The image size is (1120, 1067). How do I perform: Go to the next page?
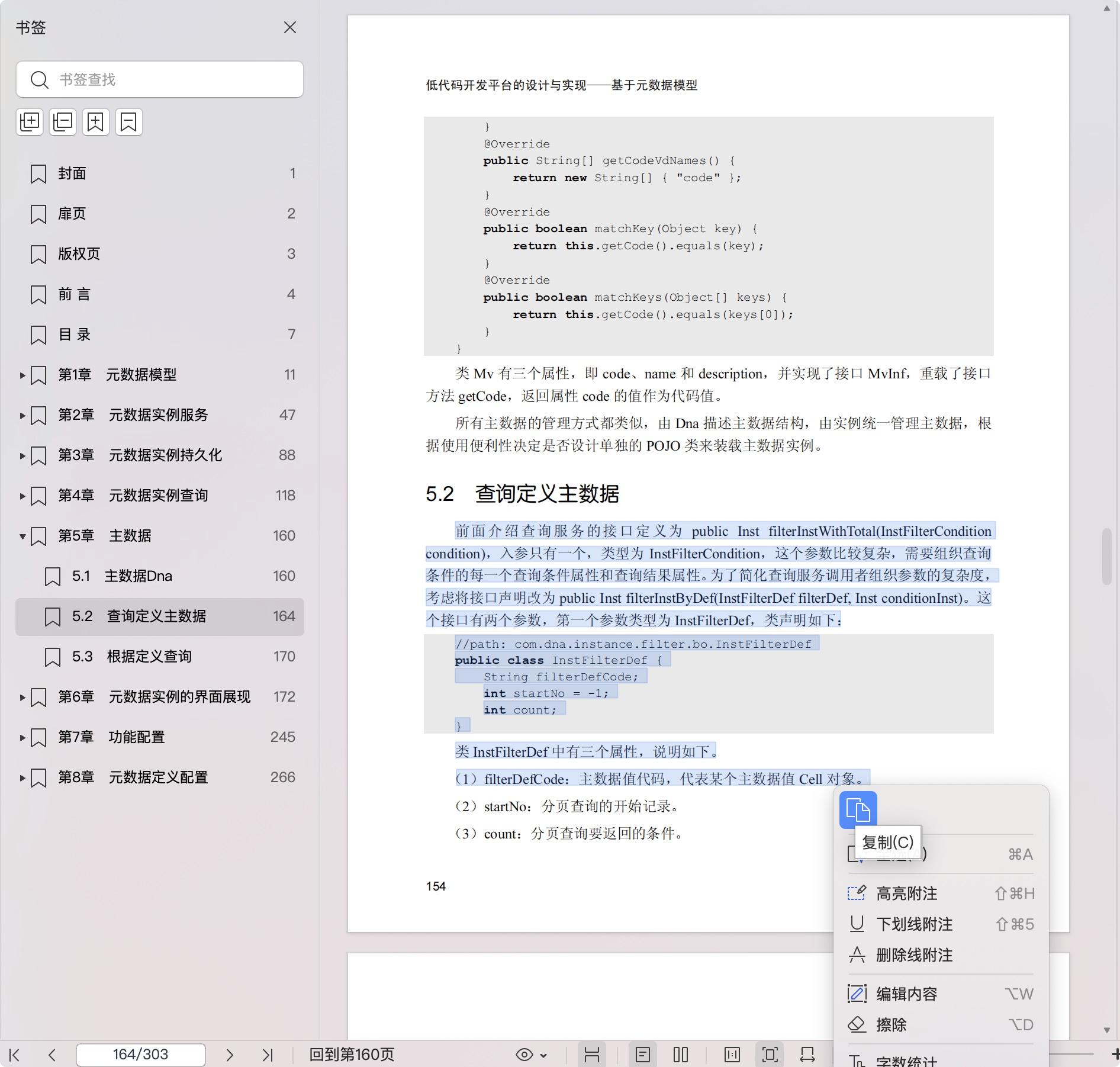230,1055
